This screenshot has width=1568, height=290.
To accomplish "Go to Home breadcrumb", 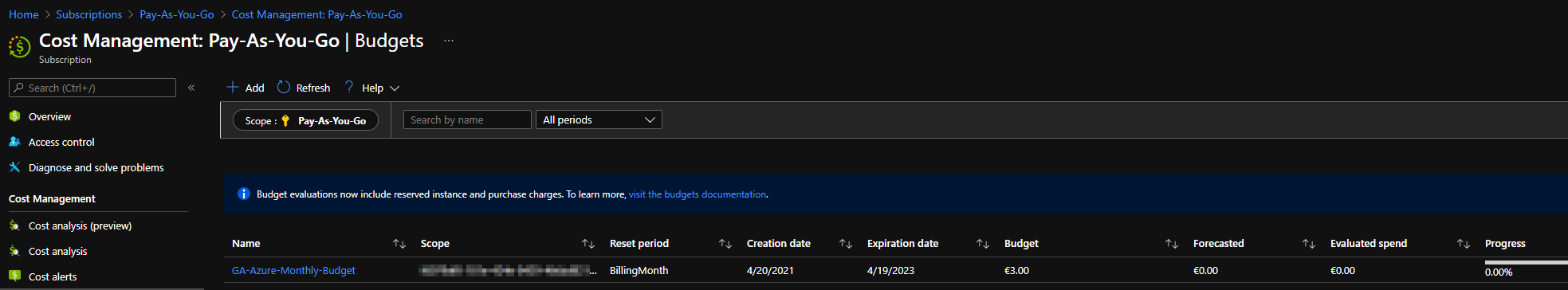I will point(24,14).
